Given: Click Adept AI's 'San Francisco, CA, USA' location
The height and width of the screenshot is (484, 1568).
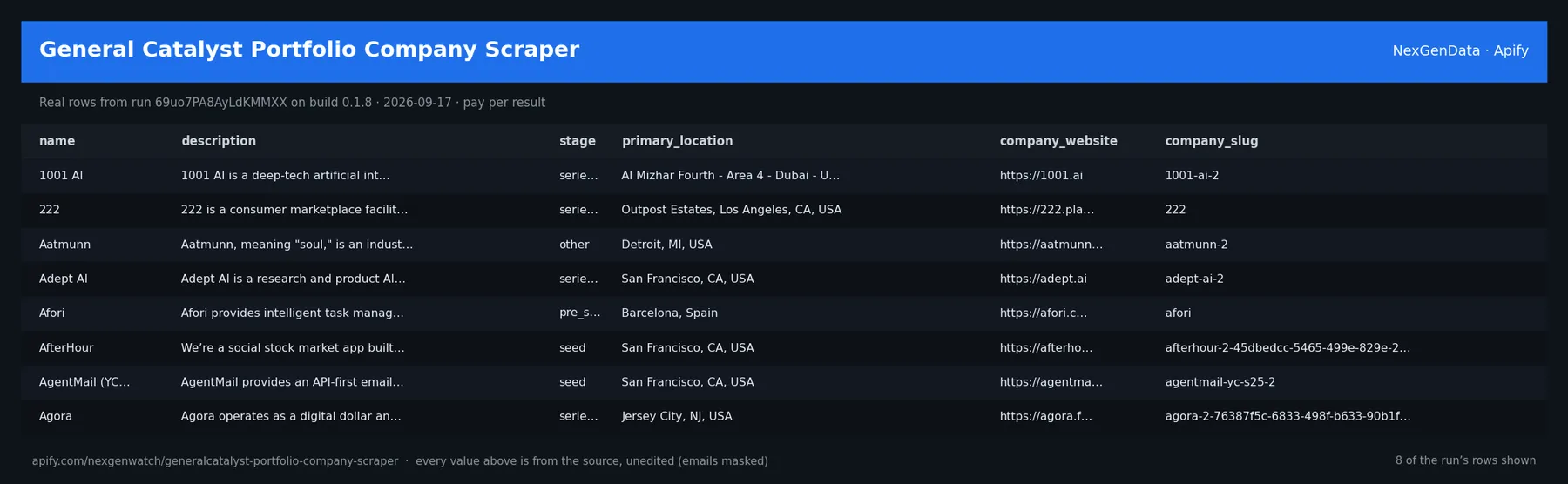Looking at the screenshot, I should (x=688, y=279).
